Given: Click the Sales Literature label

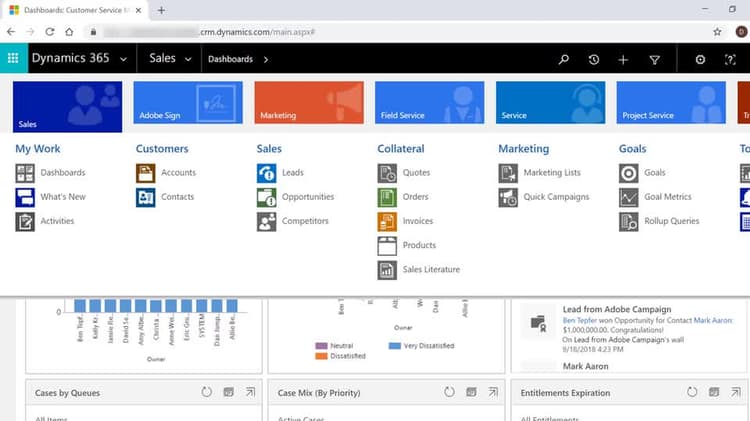Looking at the screenshot, I should (x=431, y=269).
